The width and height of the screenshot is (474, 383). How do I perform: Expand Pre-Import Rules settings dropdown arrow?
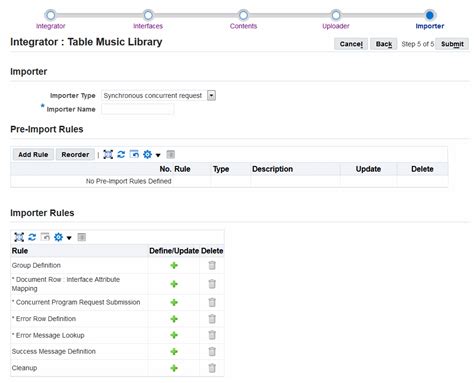click(158, 155)
